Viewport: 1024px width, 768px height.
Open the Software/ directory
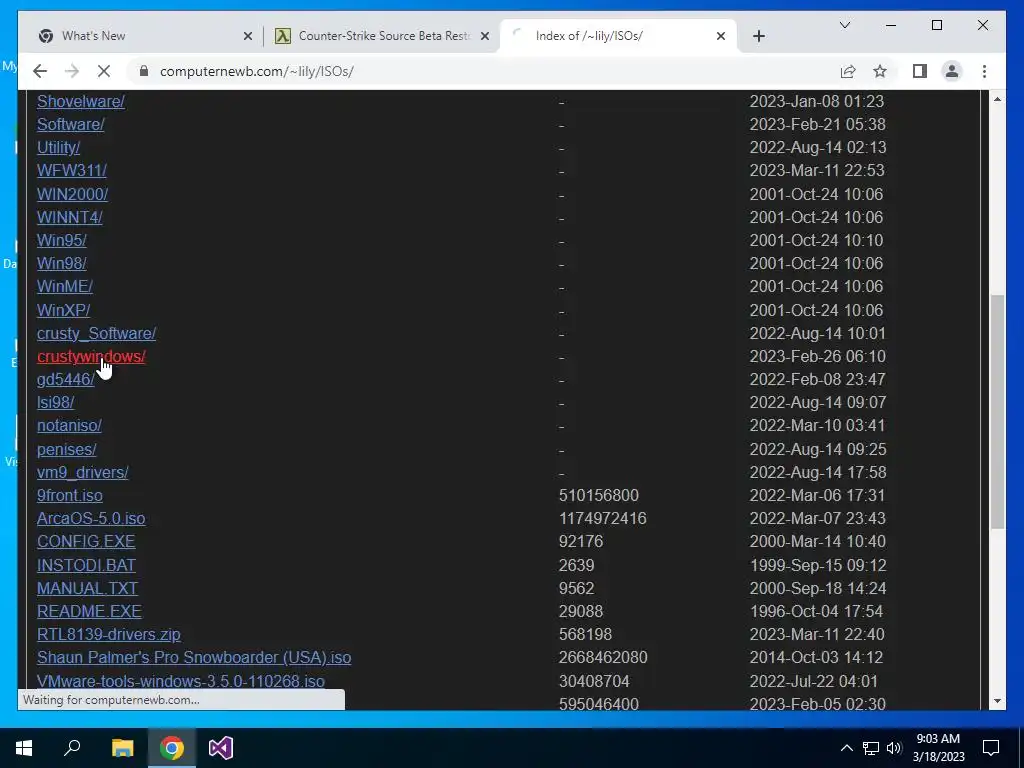71,124
